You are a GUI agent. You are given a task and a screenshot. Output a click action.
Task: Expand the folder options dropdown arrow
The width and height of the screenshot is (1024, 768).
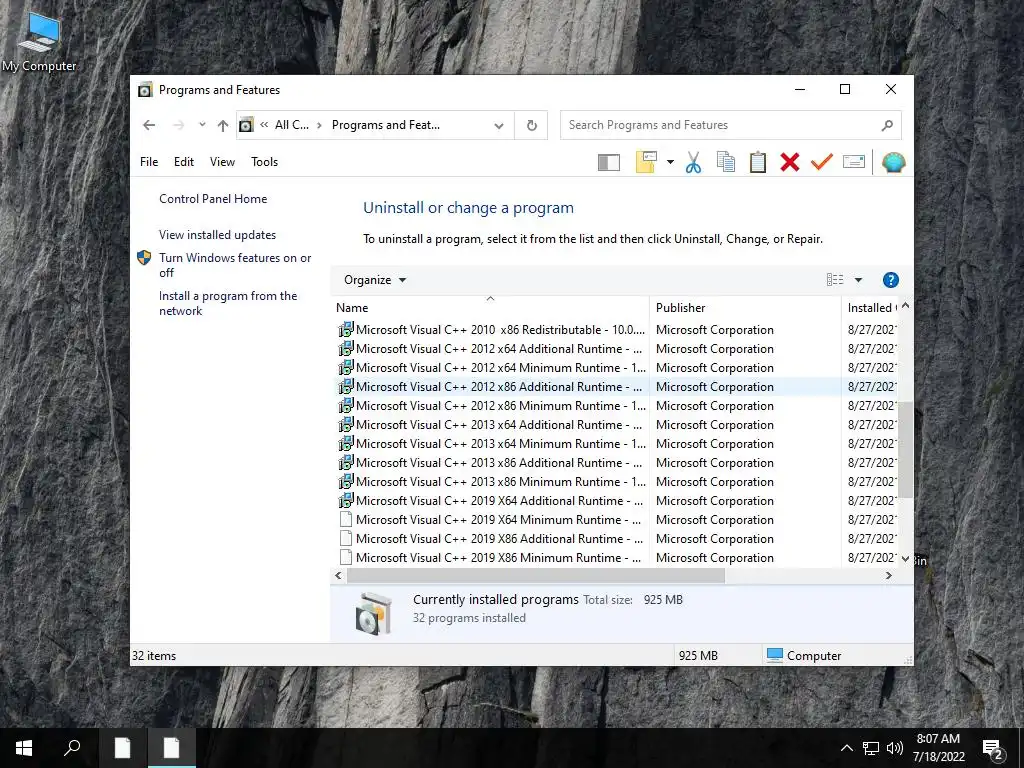670,162
